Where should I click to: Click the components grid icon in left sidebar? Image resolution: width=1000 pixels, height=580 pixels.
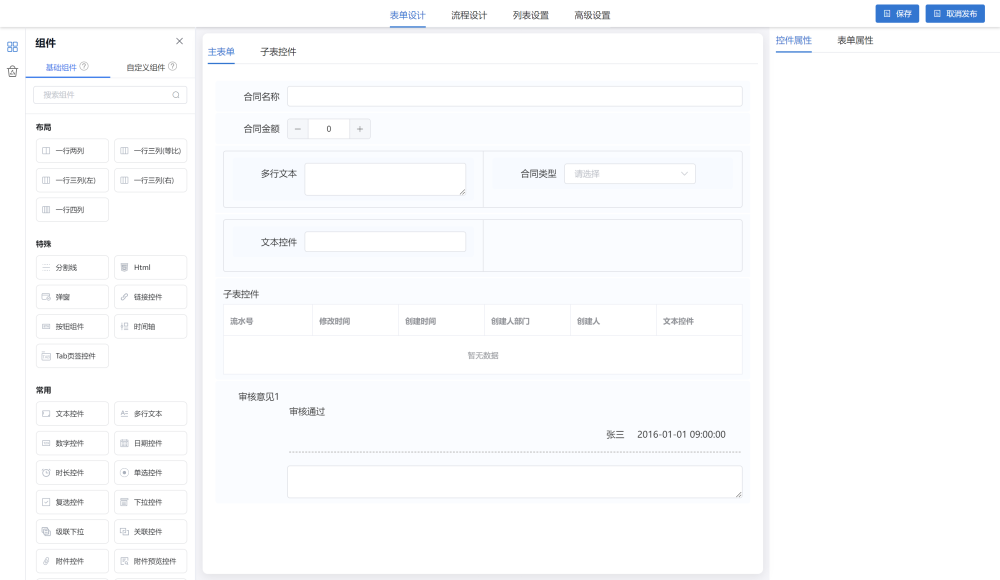point(12,47)
